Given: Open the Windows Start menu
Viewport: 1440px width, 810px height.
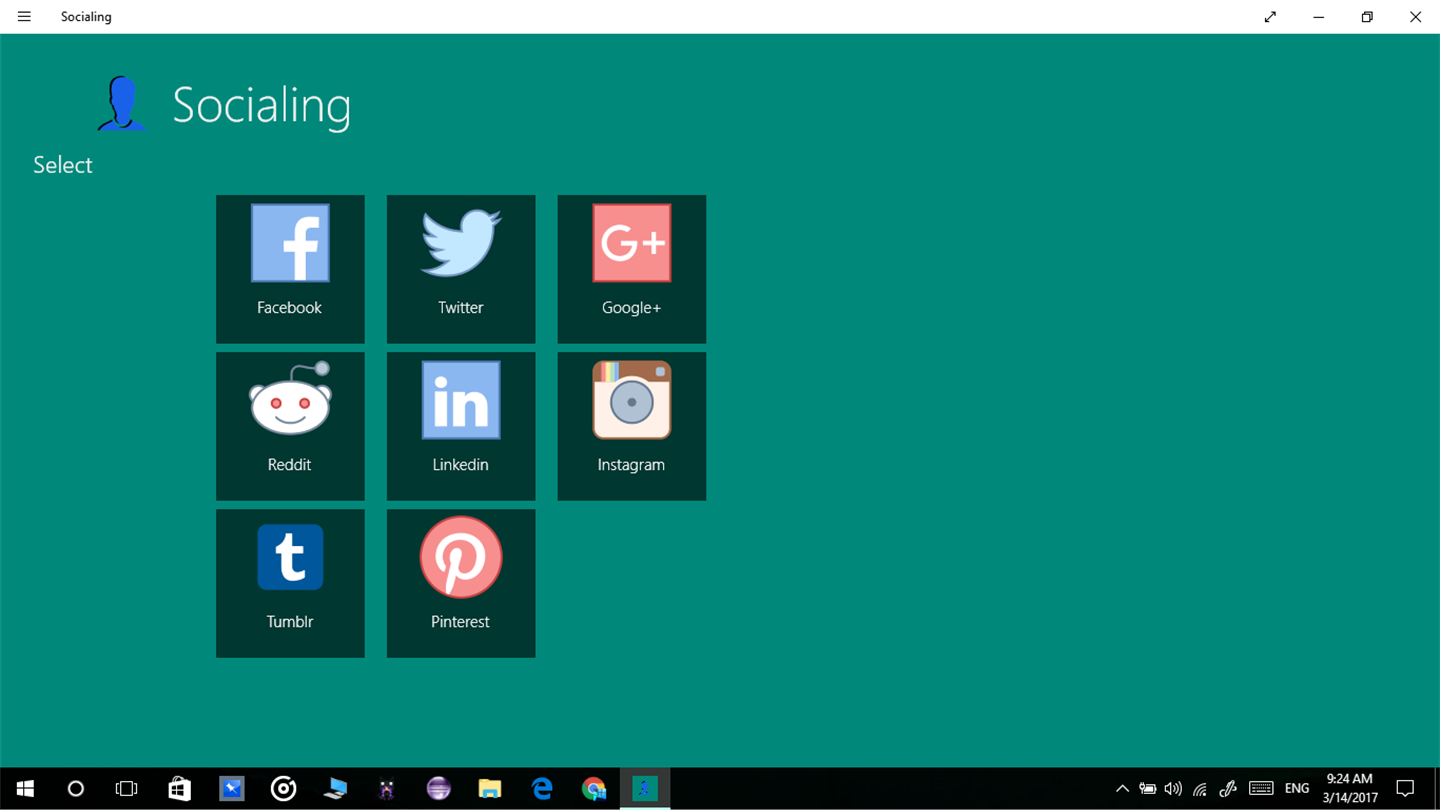Looking at the screenshot, I should point(25,789).
